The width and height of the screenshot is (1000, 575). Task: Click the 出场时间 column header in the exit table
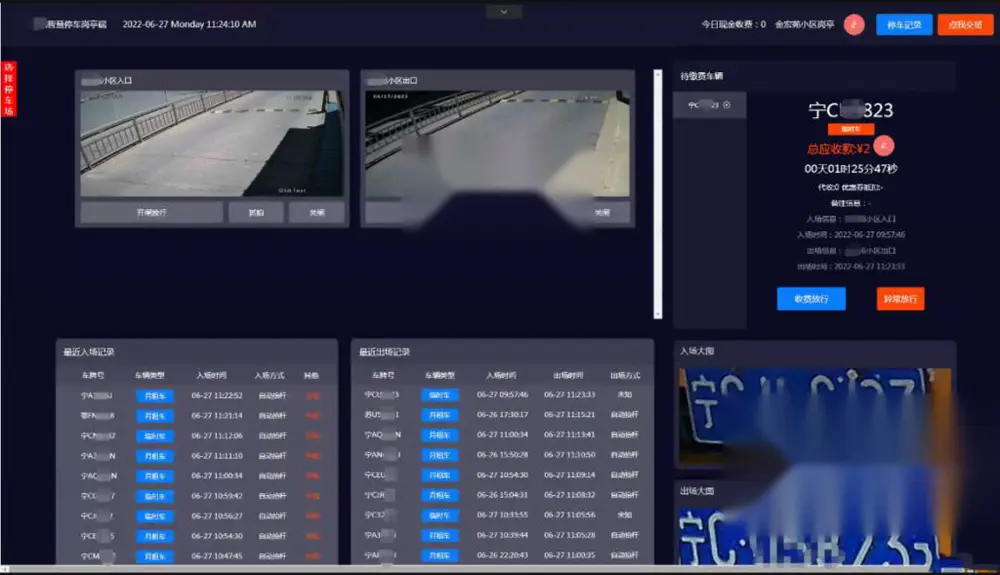pyautogui.click(x=568, y=375)
